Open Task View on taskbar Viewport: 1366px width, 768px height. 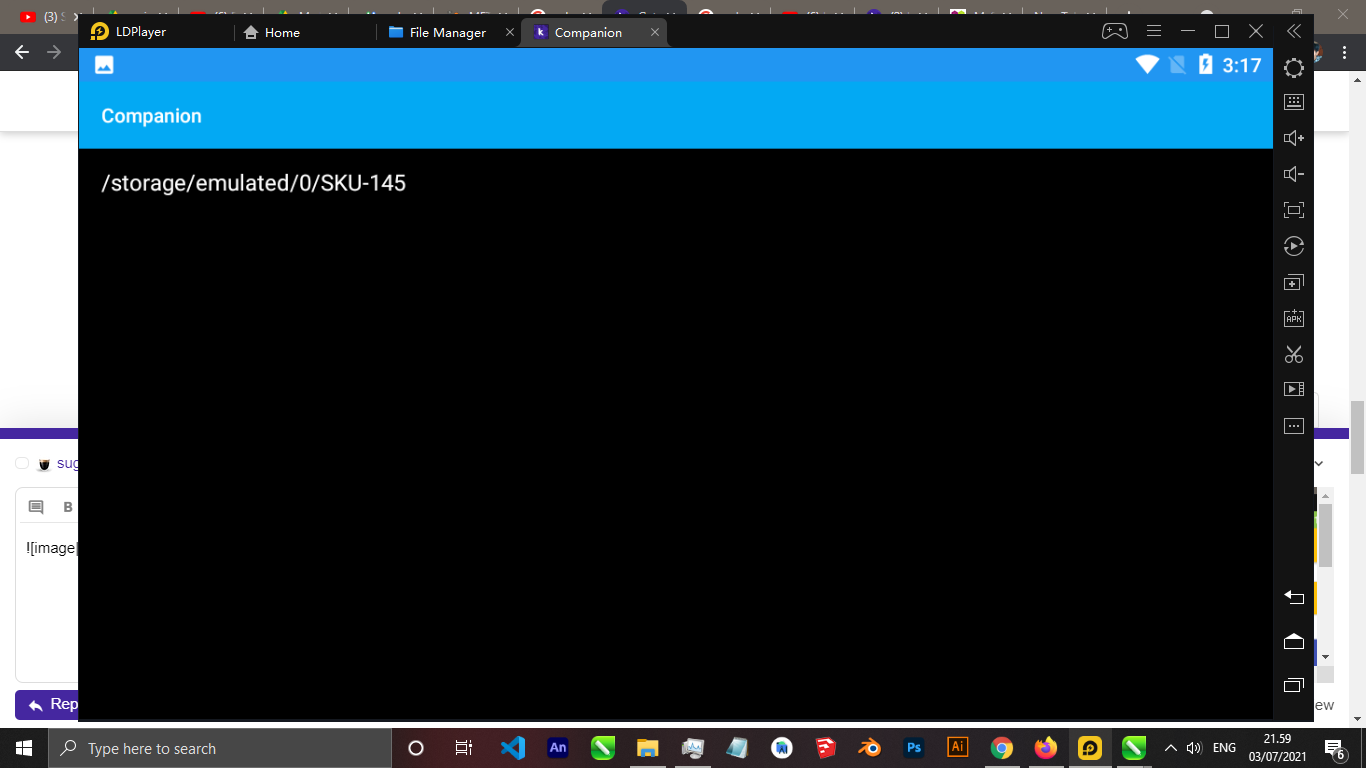click(464, 748)
